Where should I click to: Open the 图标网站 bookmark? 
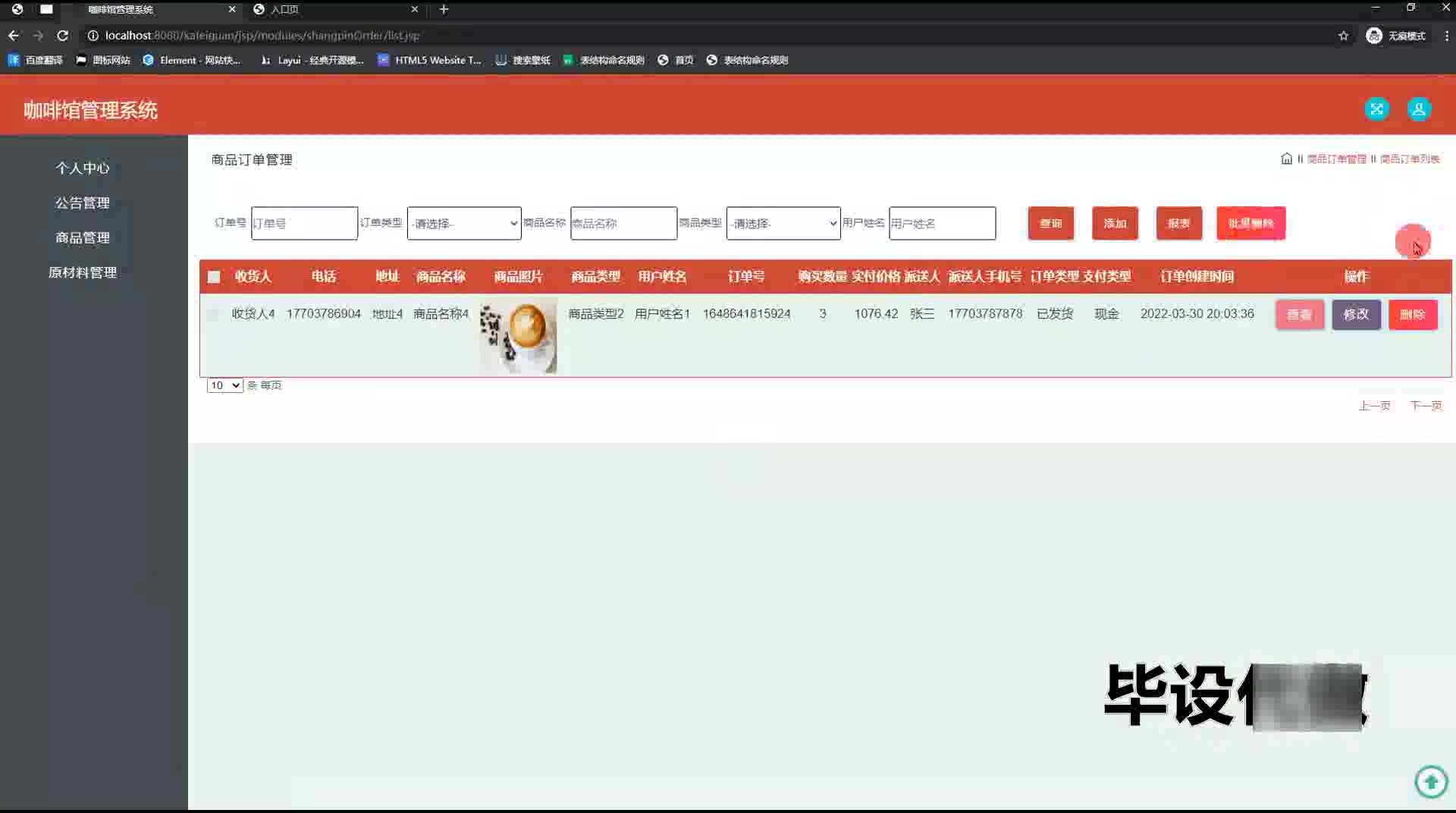pos(103,60)
